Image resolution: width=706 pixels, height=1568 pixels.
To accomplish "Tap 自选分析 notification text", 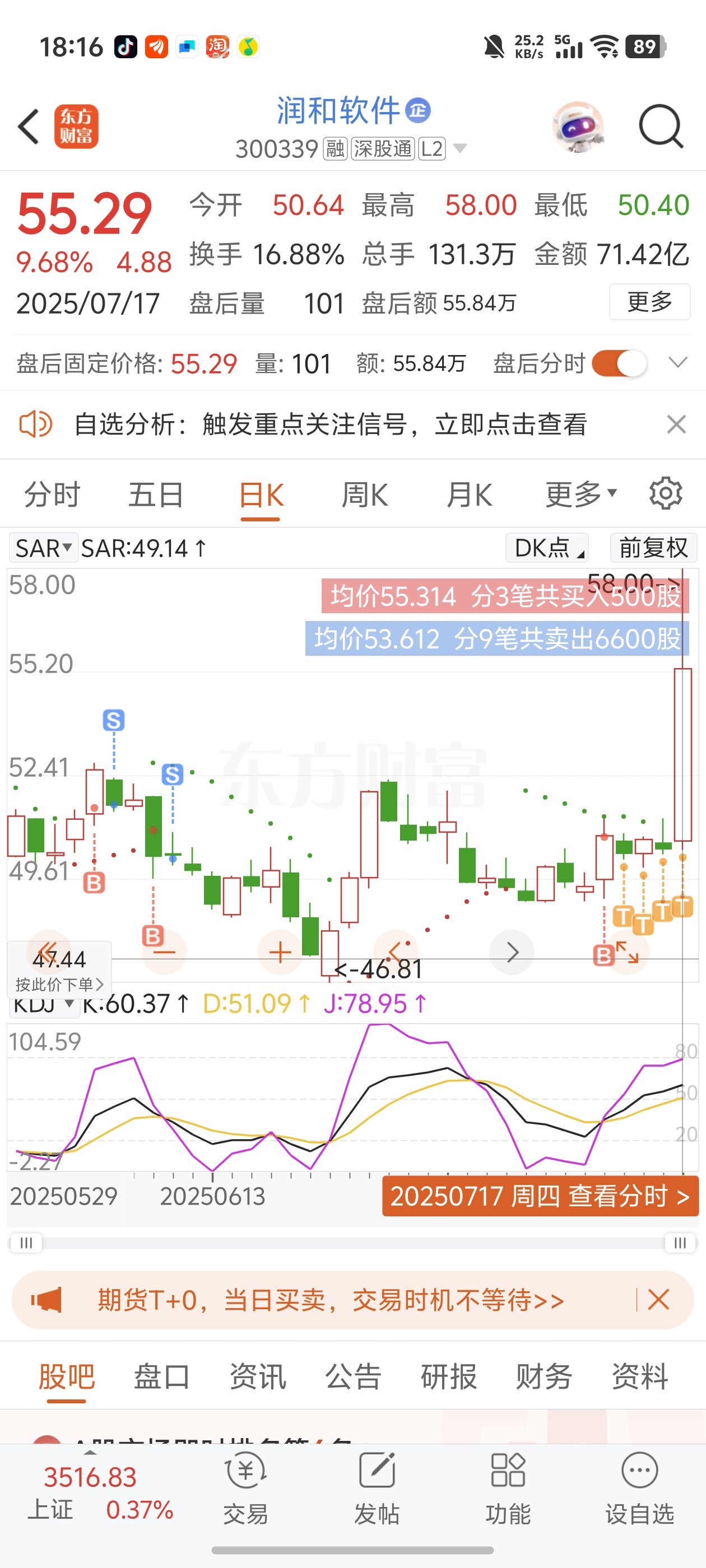I will tap(330, 424).
